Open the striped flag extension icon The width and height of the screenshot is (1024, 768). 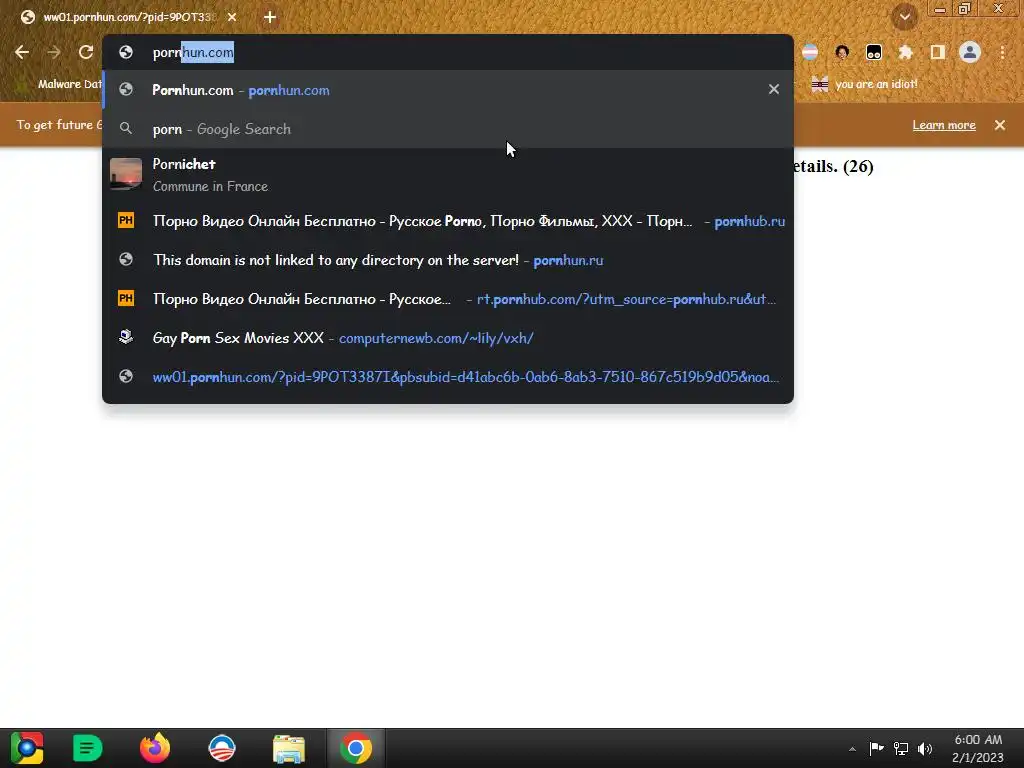pyautogui.click(x=810, y=52)
